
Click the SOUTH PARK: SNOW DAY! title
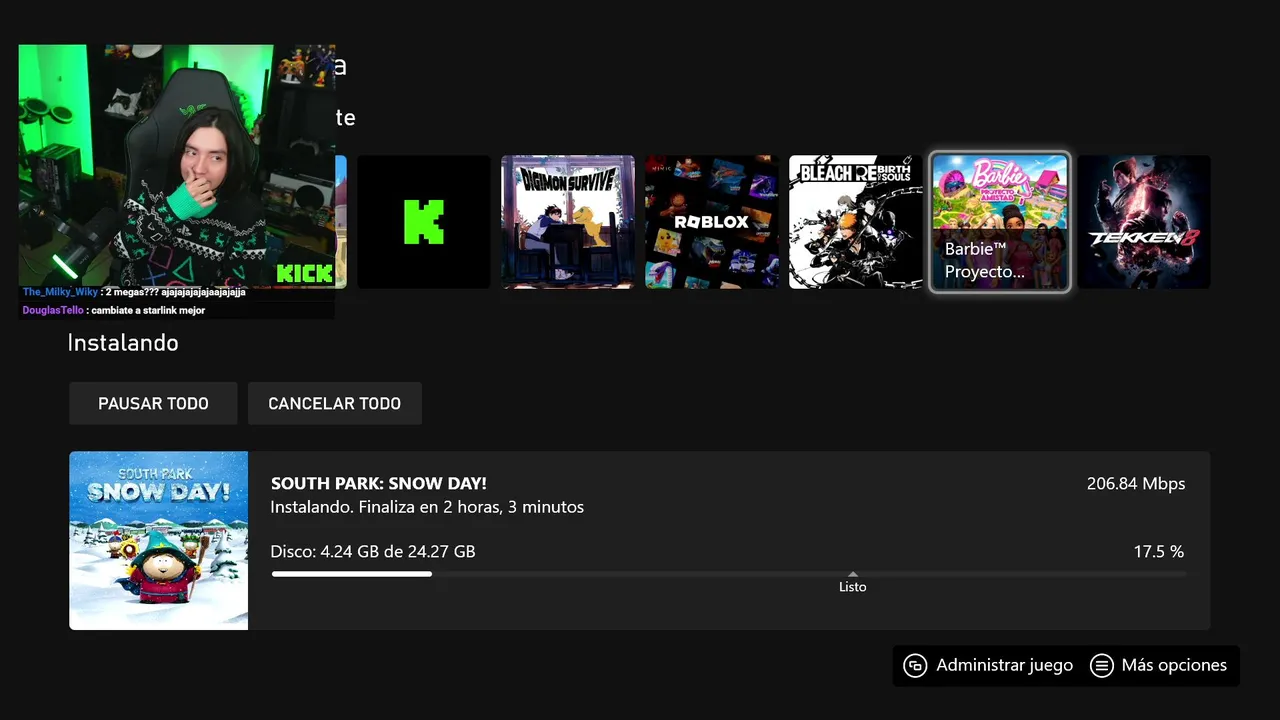tap(379, 484)
